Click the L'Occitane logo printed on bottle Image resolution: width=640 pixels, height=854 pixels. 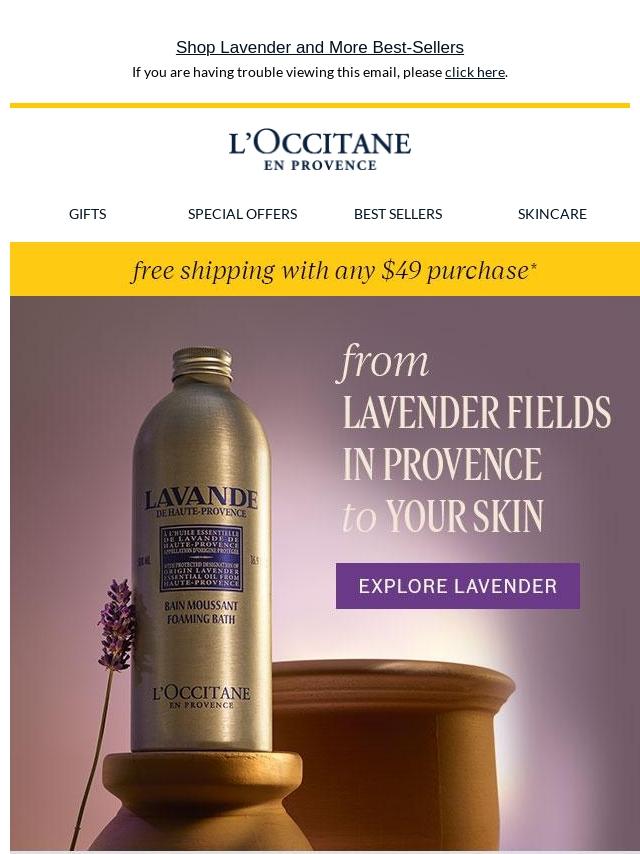click(x=201, y=696)
